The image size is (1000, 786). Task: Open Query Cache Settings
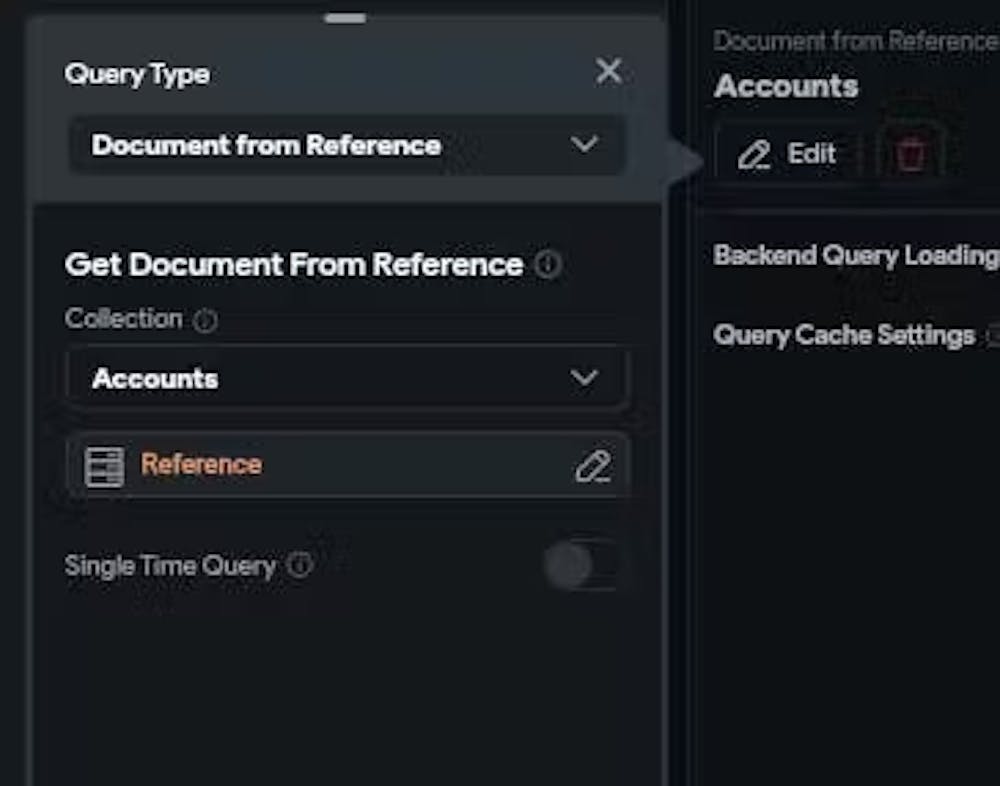tap(844, 335)
